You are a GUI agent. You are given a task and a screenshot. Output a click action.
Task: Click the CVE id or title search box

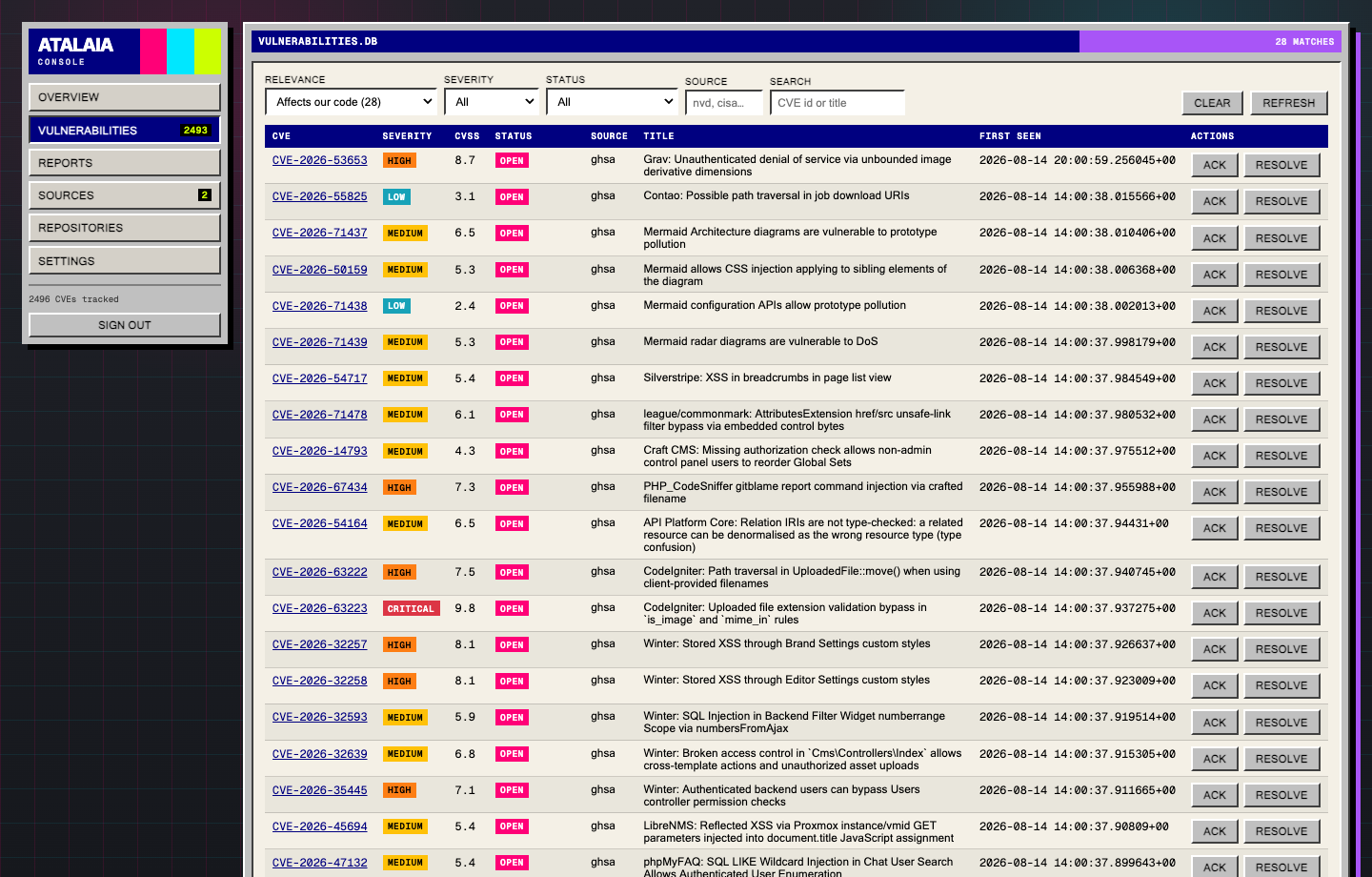837,103
